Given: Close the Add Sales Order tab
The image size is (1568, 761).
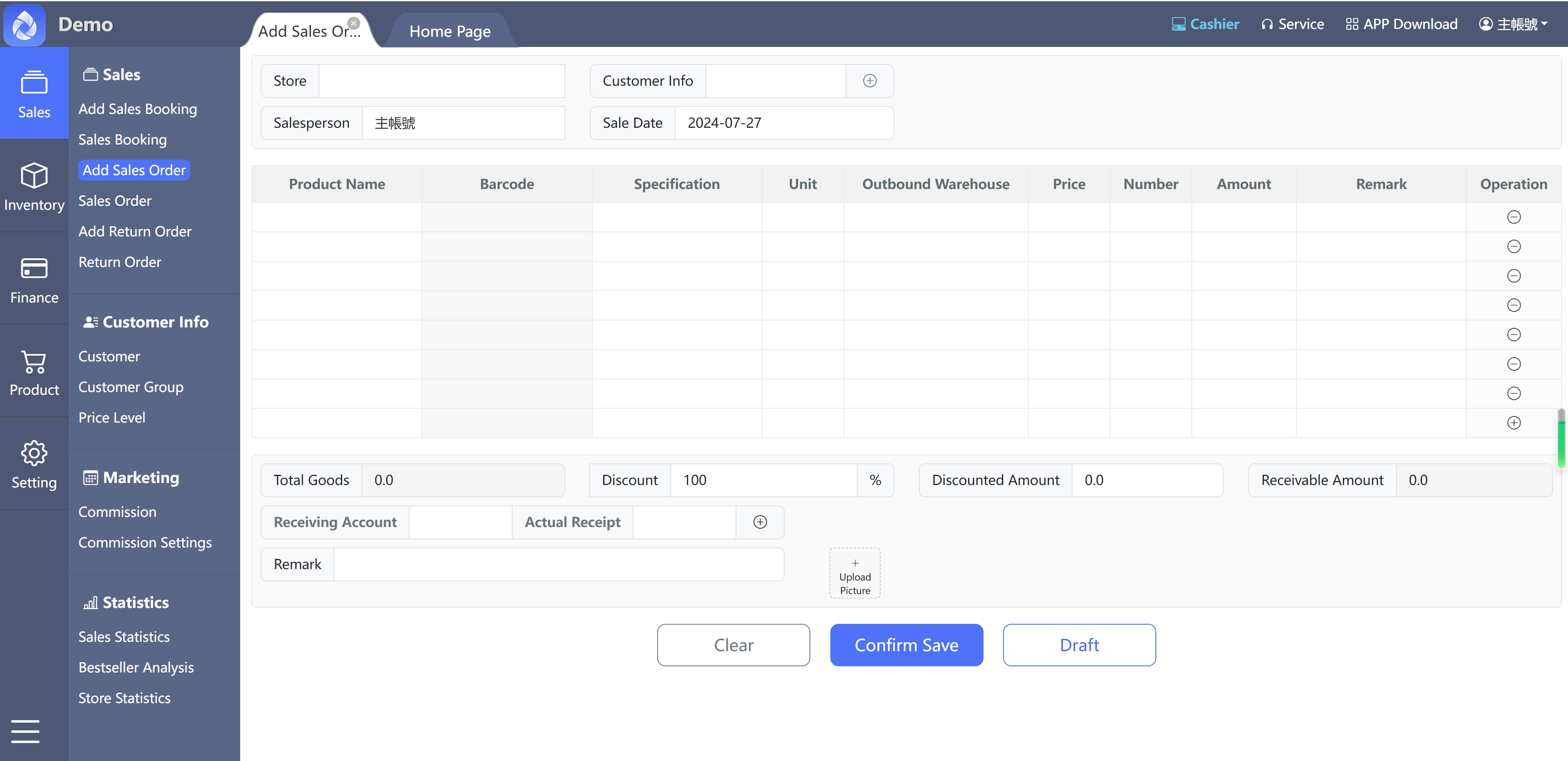Looking at the screenshot, I should click(x=354, y=23).
